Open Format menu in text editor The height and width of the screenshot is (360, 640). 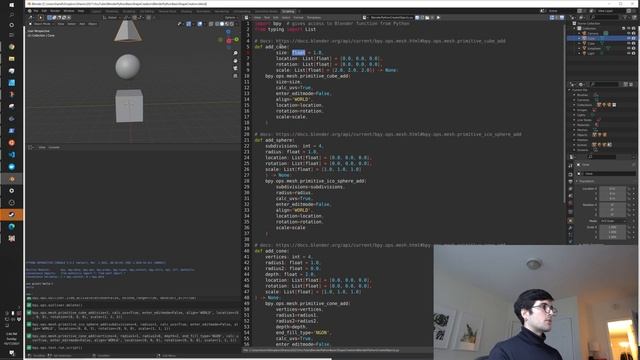(298, 18)
